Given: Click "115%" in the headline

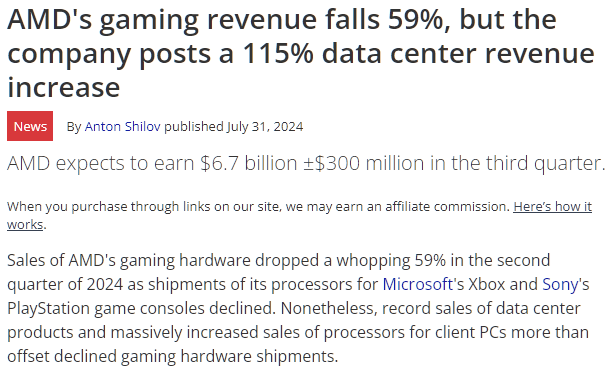Looking at the screenshot, I should 278,53.
